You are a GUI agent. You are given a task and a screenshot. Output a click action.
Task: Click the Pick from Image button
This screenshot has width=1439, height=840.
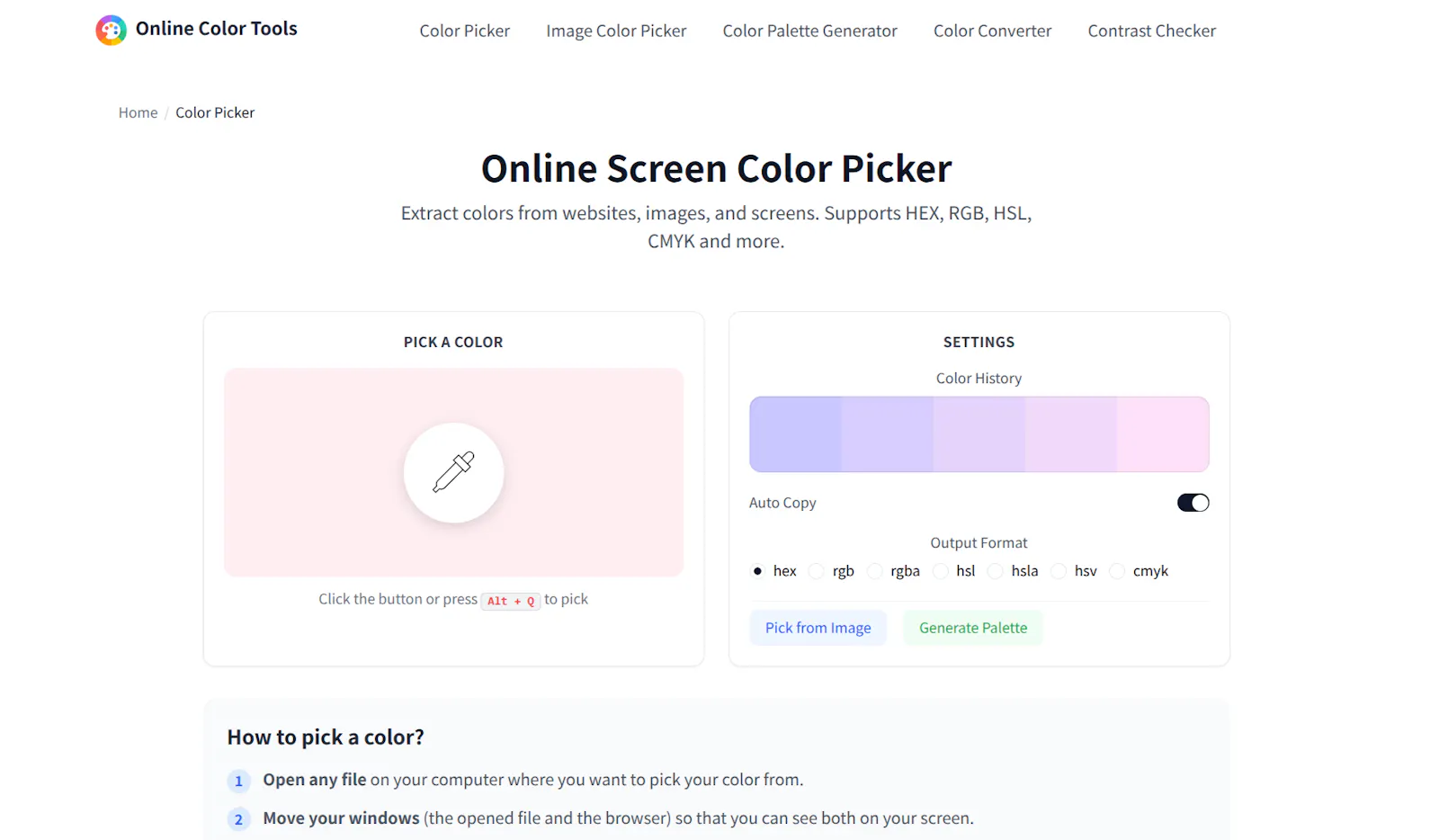point(818,628)
